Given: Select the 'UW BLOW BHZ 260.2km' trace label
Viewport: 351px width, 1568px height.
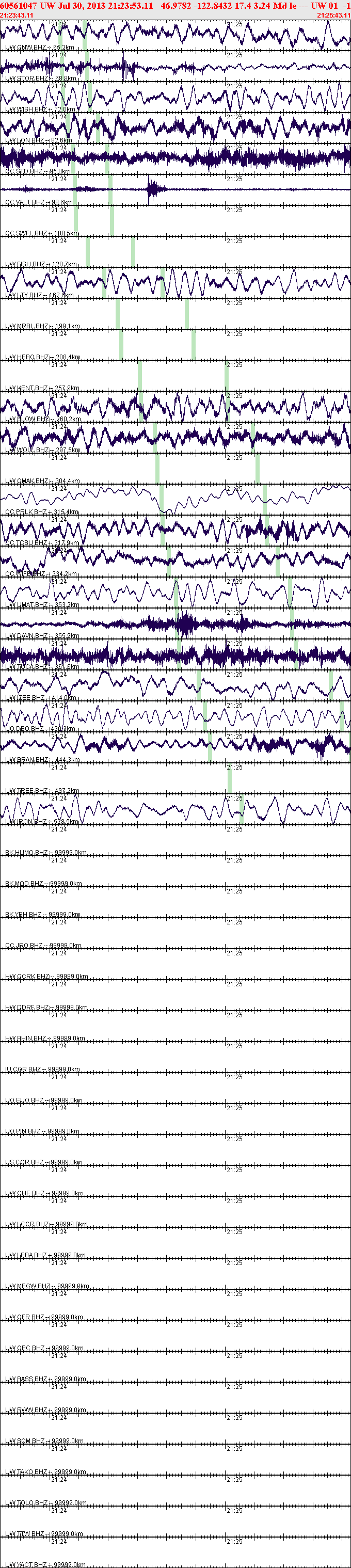Looking at the screenshot, I should coord(43,420).
